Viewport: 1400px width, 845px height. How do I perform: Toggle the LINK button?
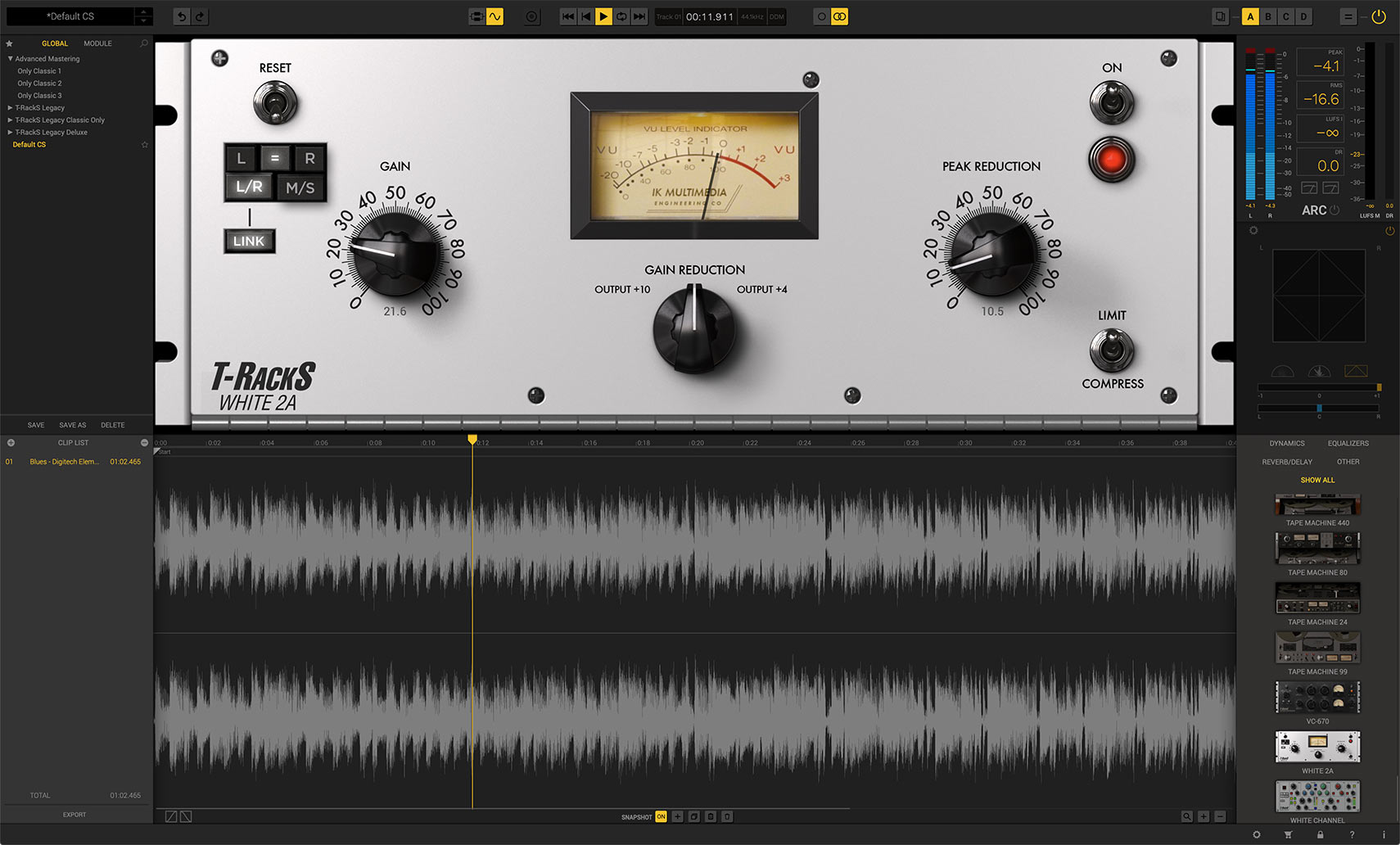pyautogui.click(x=249, y=241)
